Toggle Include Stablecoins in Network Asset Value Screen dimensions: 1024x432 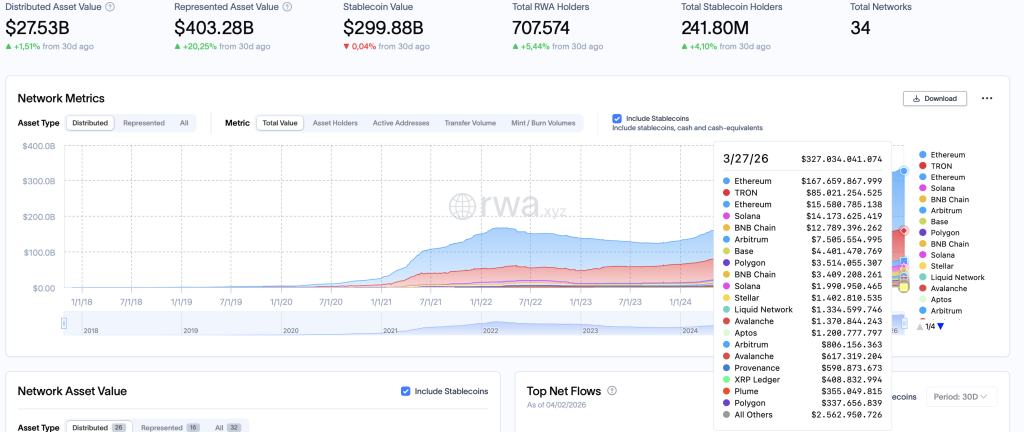click(406, 392)
